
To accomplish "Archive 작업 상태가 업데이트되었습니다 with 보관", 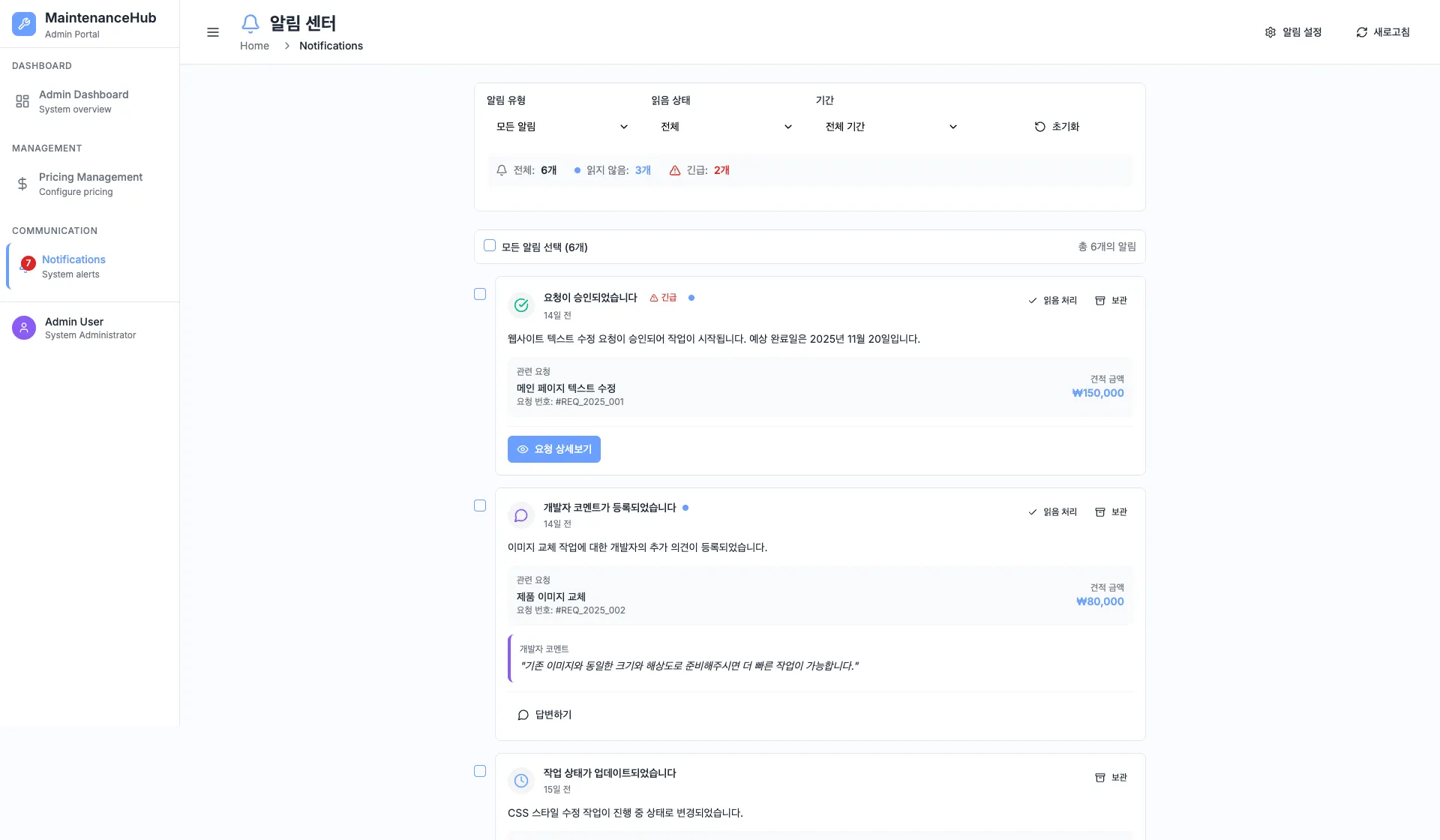I will tap(1111, 778).
